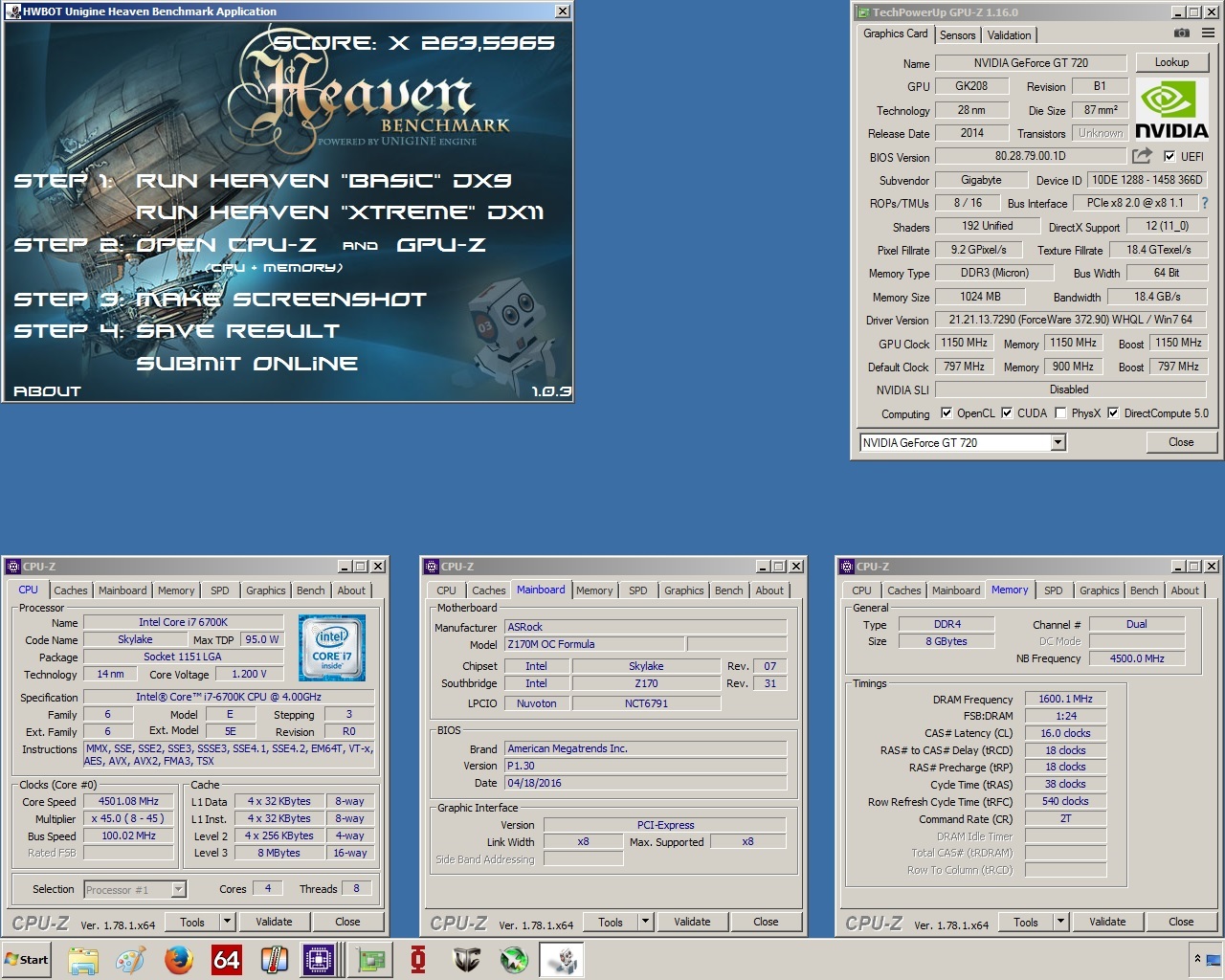Viewport: 1225px width, 980px height.
Task: Expand Tools arrow in left CPU-Z window
Action: click(227, 922)
